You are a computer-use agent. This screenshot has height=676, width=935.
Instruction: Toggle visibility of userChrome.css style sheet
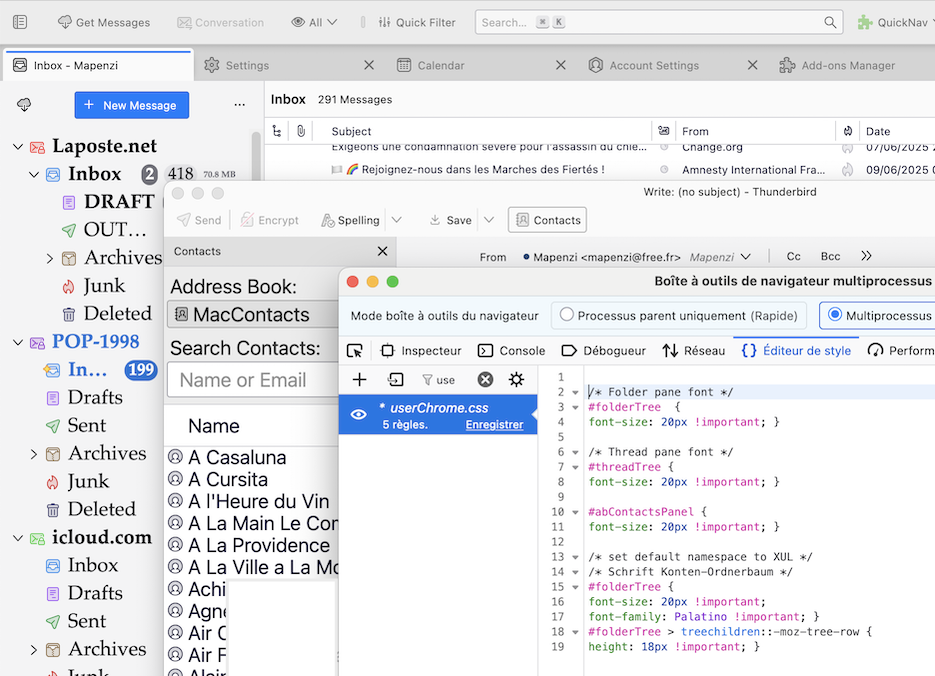[358, 415]
